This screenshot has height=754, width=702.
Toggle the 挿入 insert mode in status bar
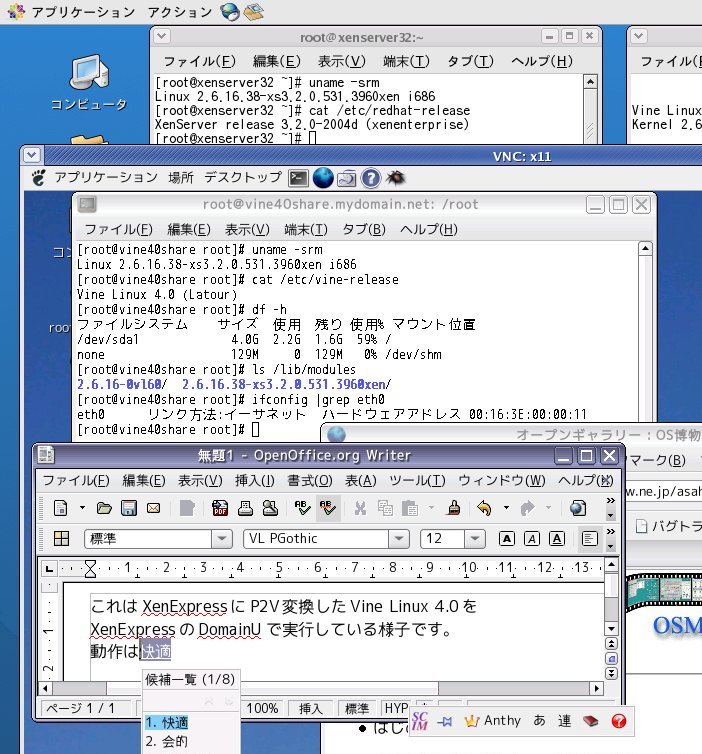311,708
